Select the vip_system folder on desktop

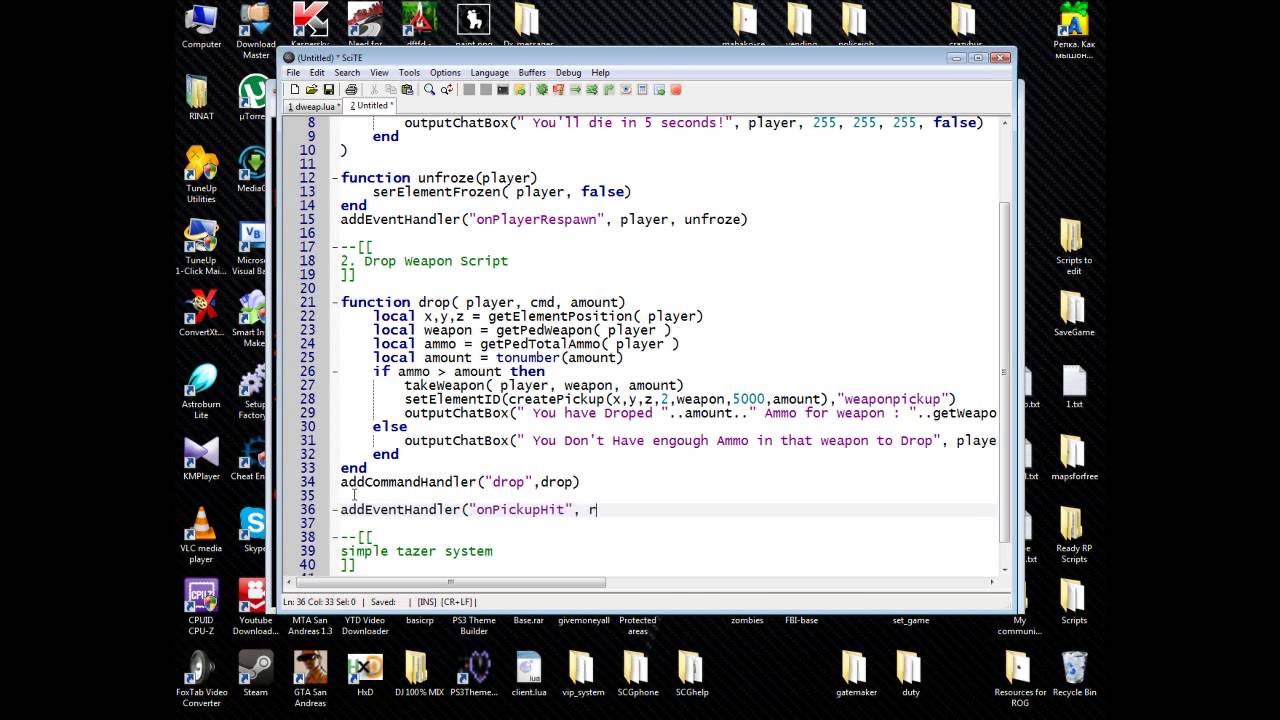582,673
